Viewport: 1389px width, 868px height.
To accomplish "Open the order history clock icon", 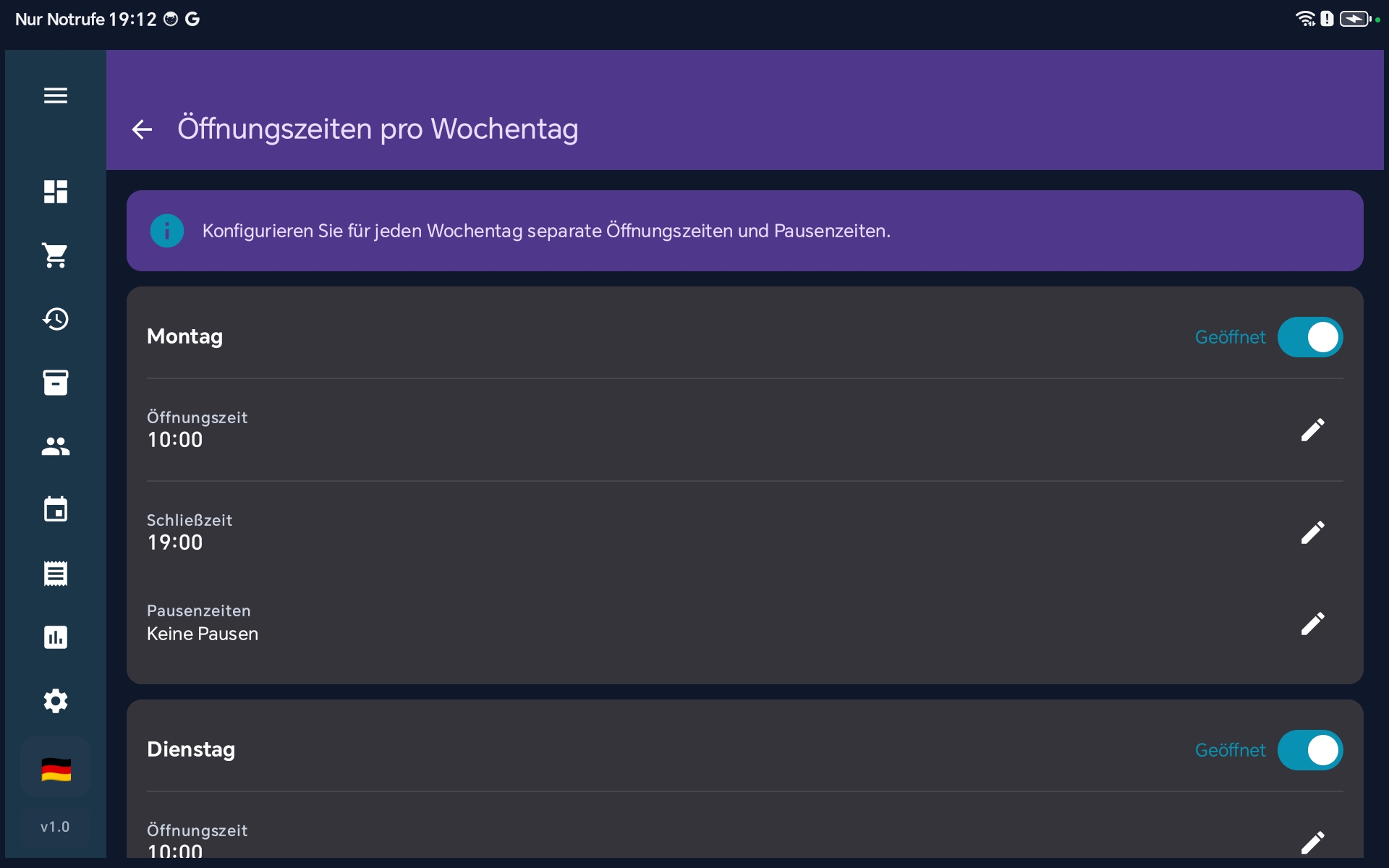I will pyautogui.click(x=56, y=319).
